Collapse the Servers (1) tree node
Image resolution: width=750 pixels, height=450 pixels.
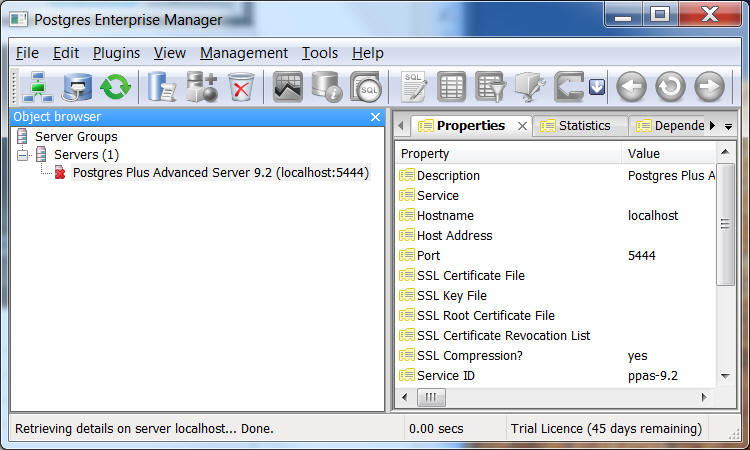22,155
